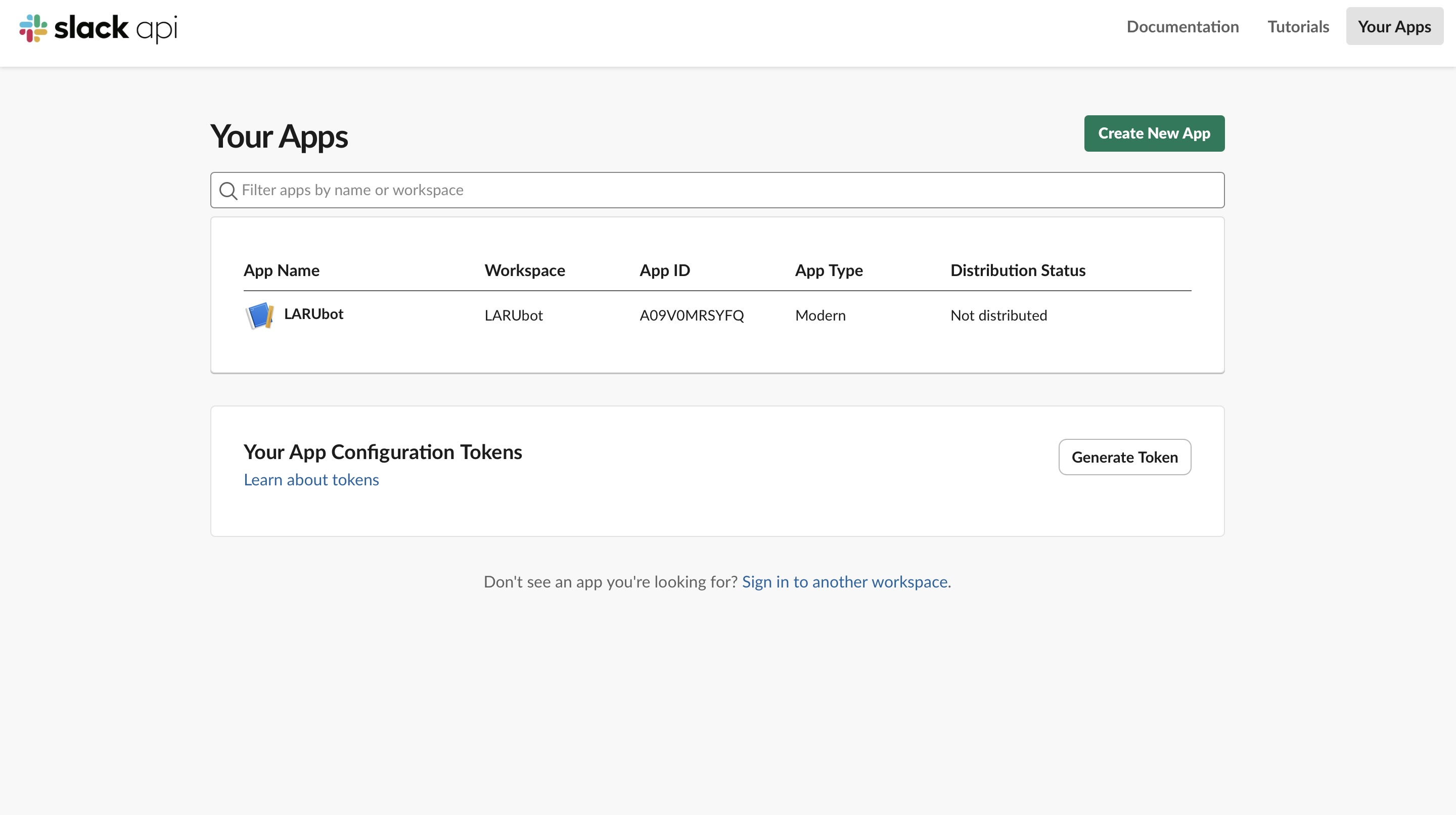The image size is (1456, 815).
Task: Click the Distribution Status column header
Action: 1017,270
